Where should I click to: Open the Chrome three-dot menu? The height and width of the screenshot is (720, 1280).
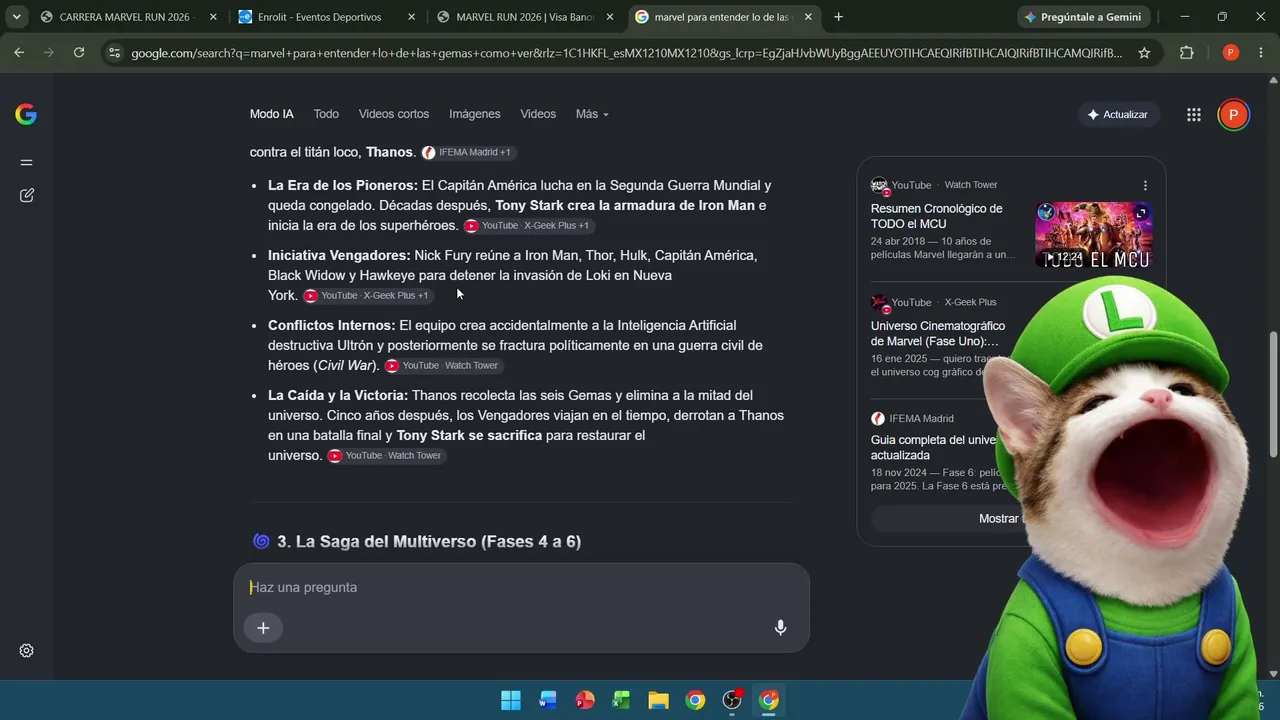[1261, 53]
